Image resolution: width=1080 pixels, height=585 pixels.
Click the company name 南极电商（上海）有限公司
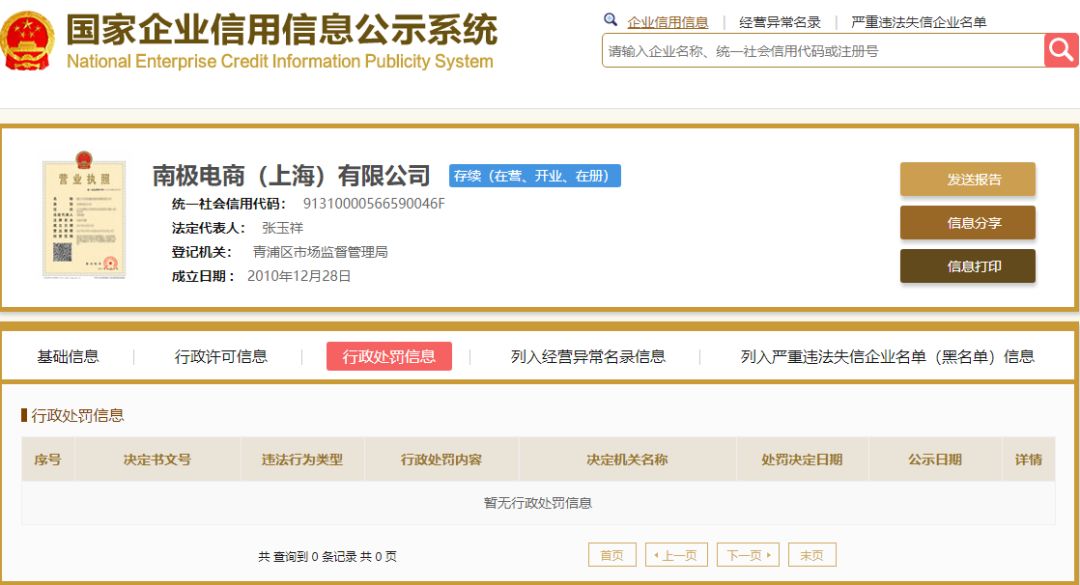pos(291,176)
